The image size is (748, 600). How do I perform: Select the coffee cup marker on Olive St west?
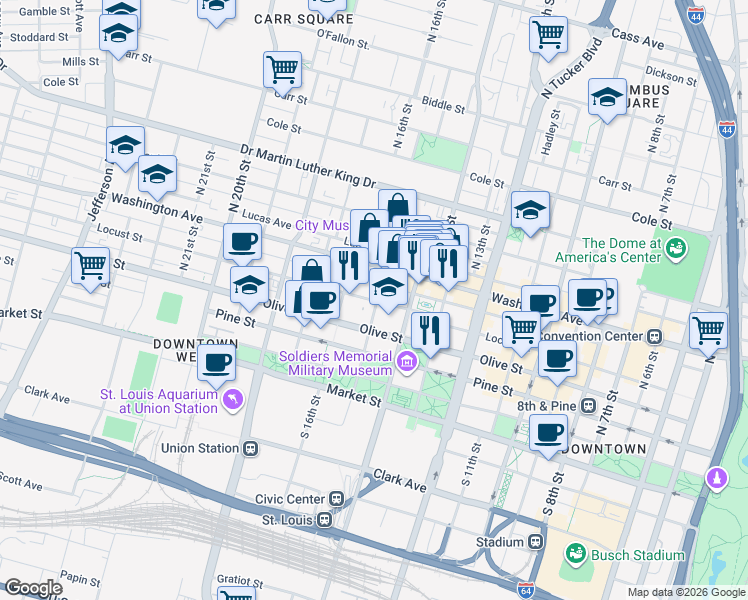[x=321, y=303]
